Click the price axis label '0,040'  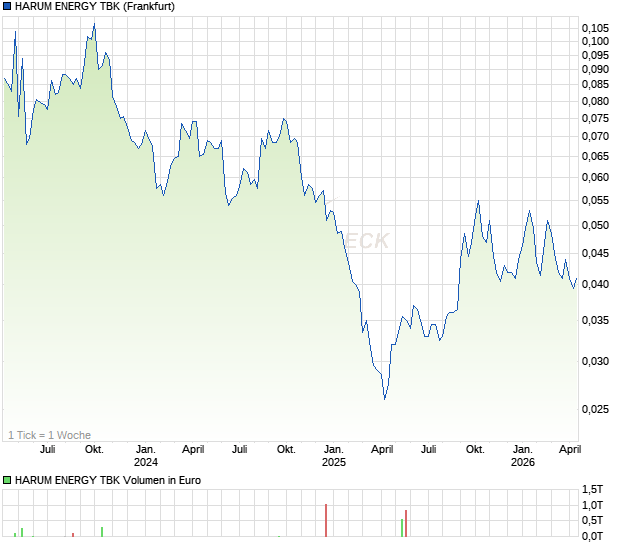pos(595,284)
